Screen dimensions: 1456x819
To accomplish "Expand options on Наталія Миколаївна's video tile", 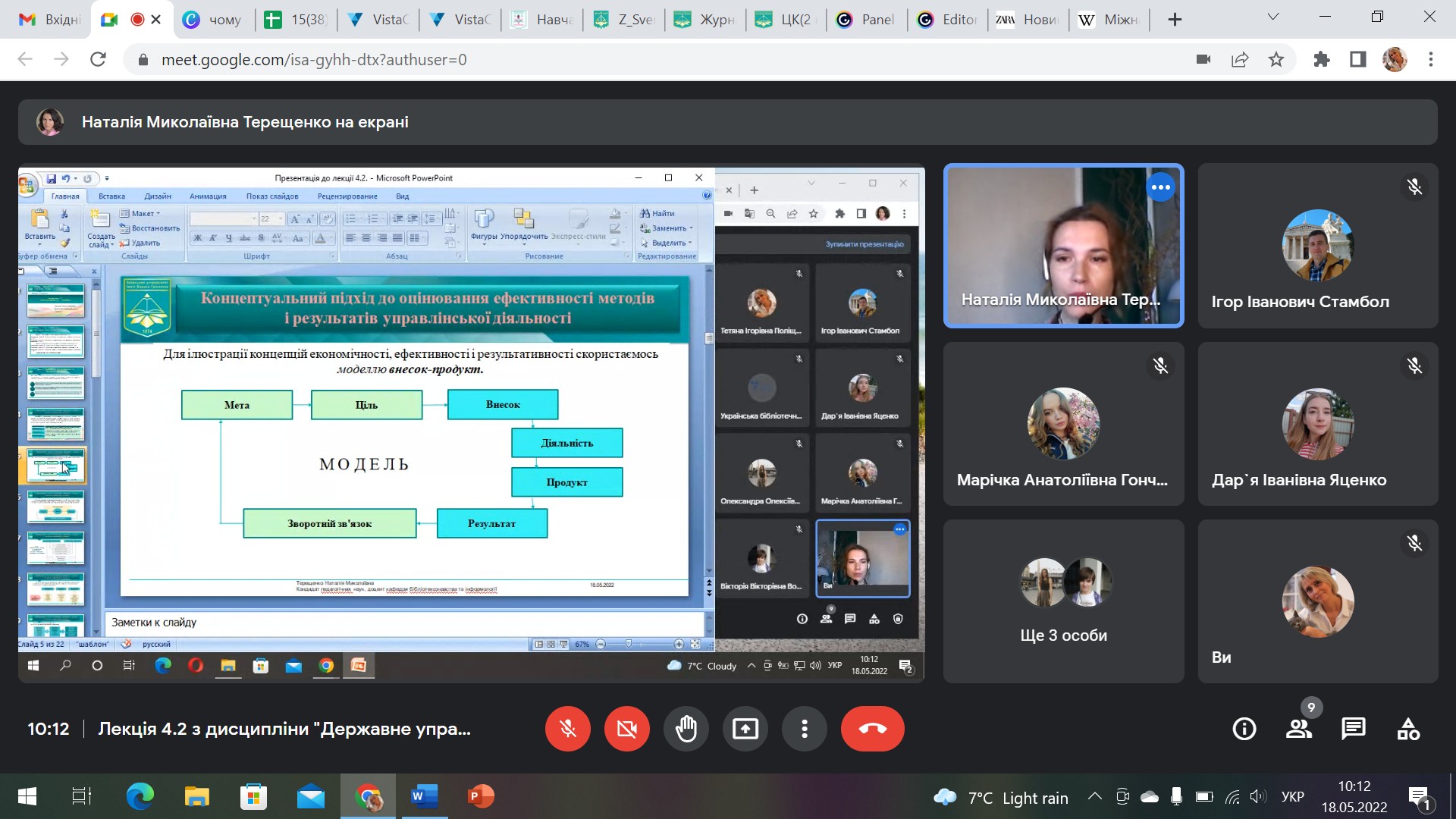I will point(1160,187).
